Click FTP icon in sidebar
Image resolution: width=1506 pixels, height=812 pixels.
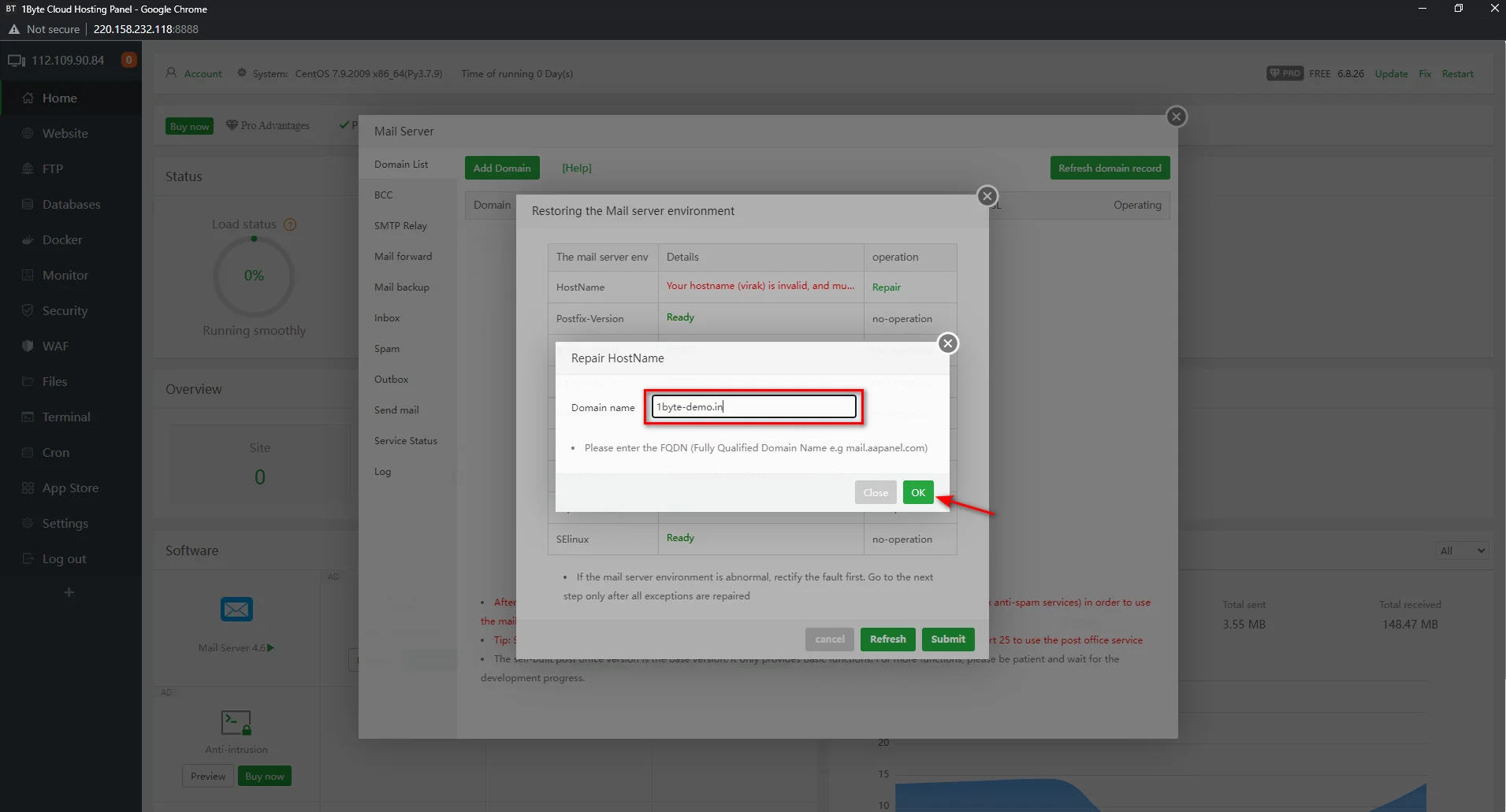tap(28, 169)
